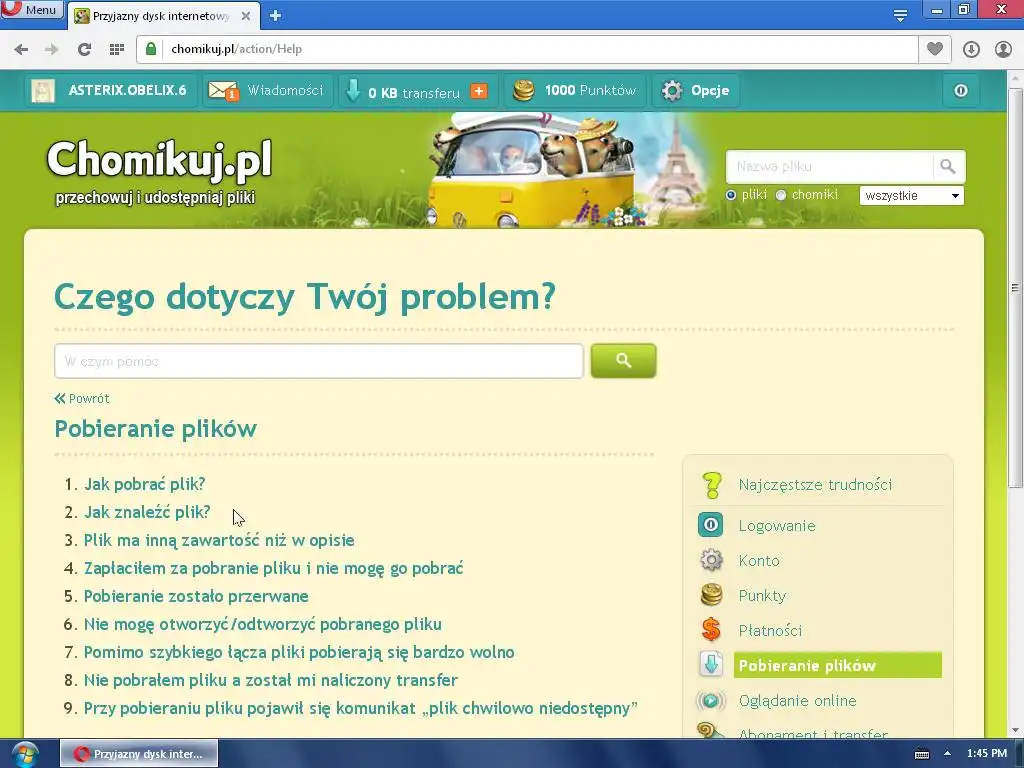Open browser downloads icon

[x=971, y=49]
